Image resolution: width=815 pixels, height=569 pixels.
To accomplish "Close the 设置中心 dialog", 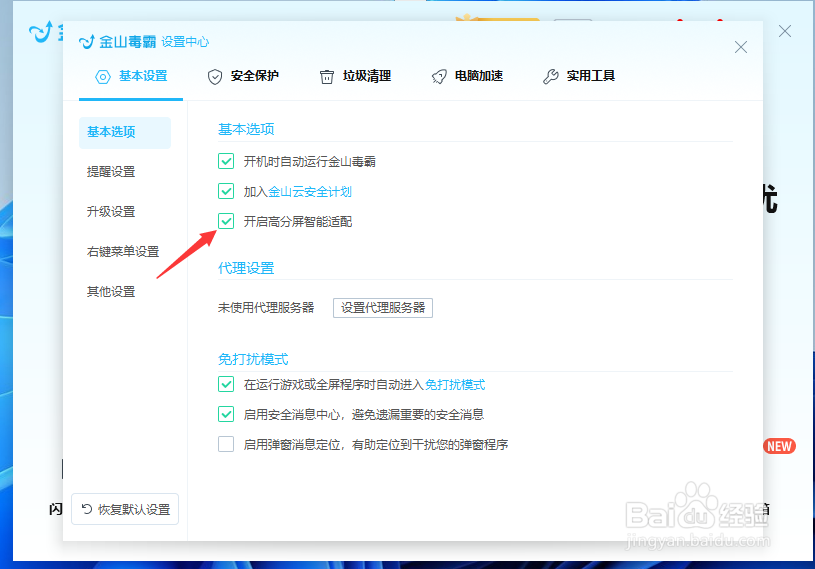I will point(741,47).
